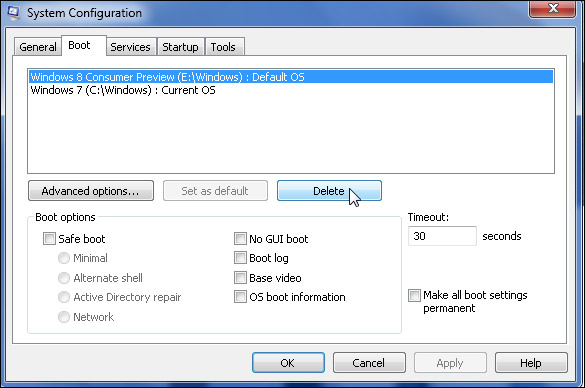Screen dimensions: 585x388
Task: Open the Tools tab
Action: [225, 47]
